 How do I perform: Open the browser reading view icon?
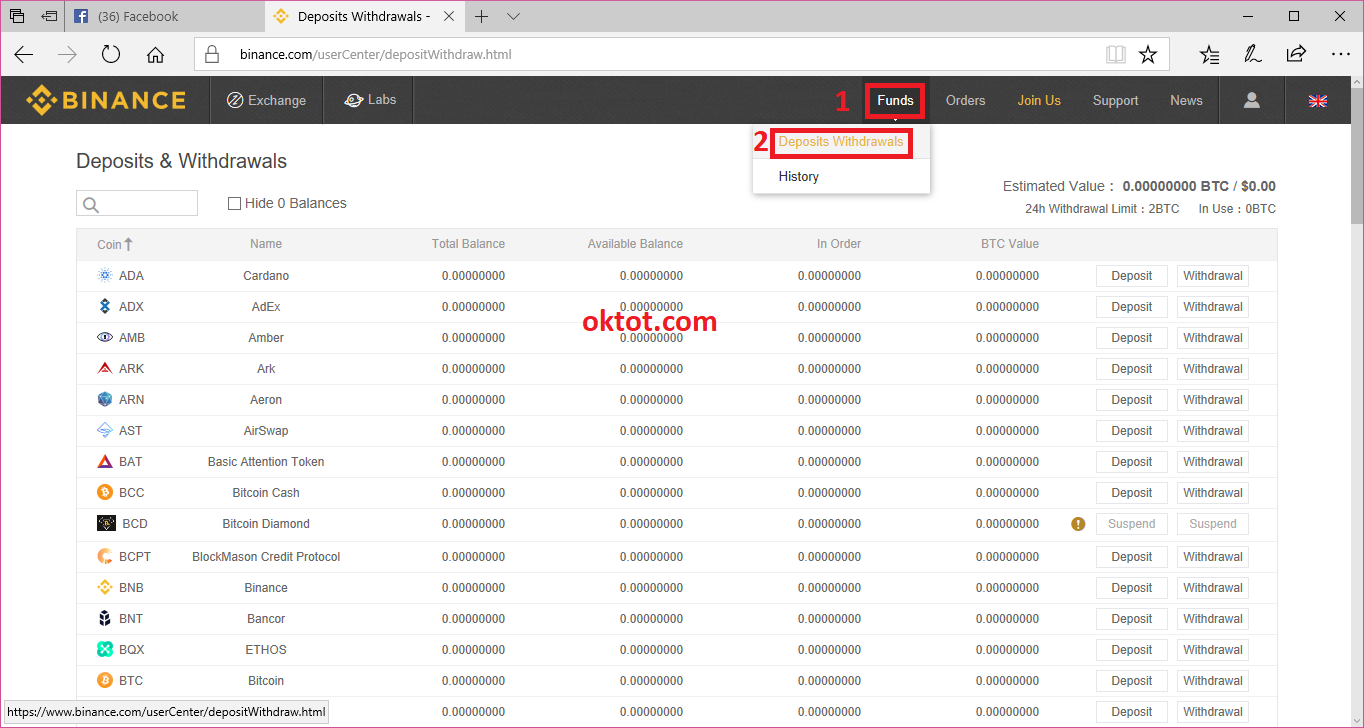click(1116, 55)
